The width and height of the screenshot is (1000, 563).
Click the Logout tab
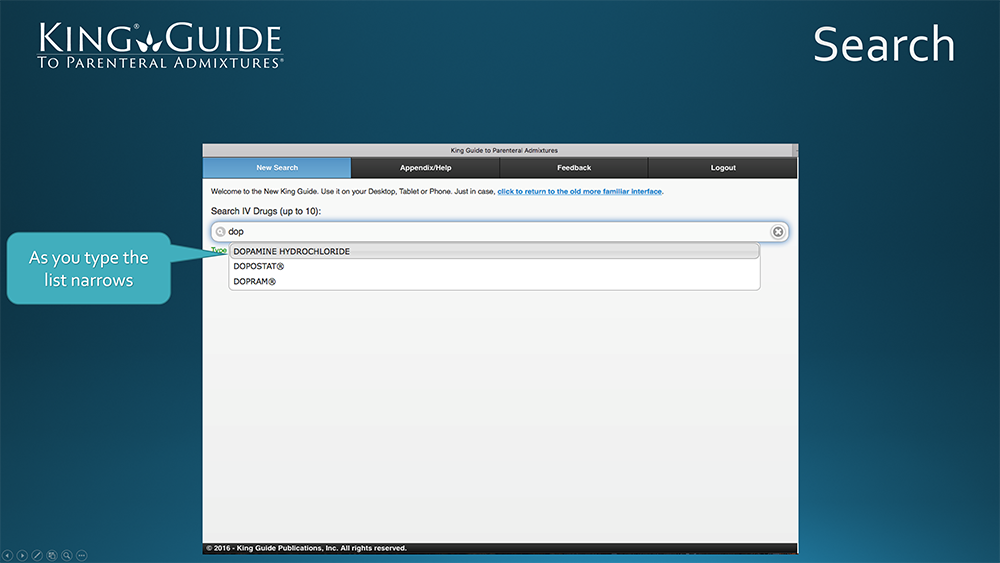tap(723, 168)
